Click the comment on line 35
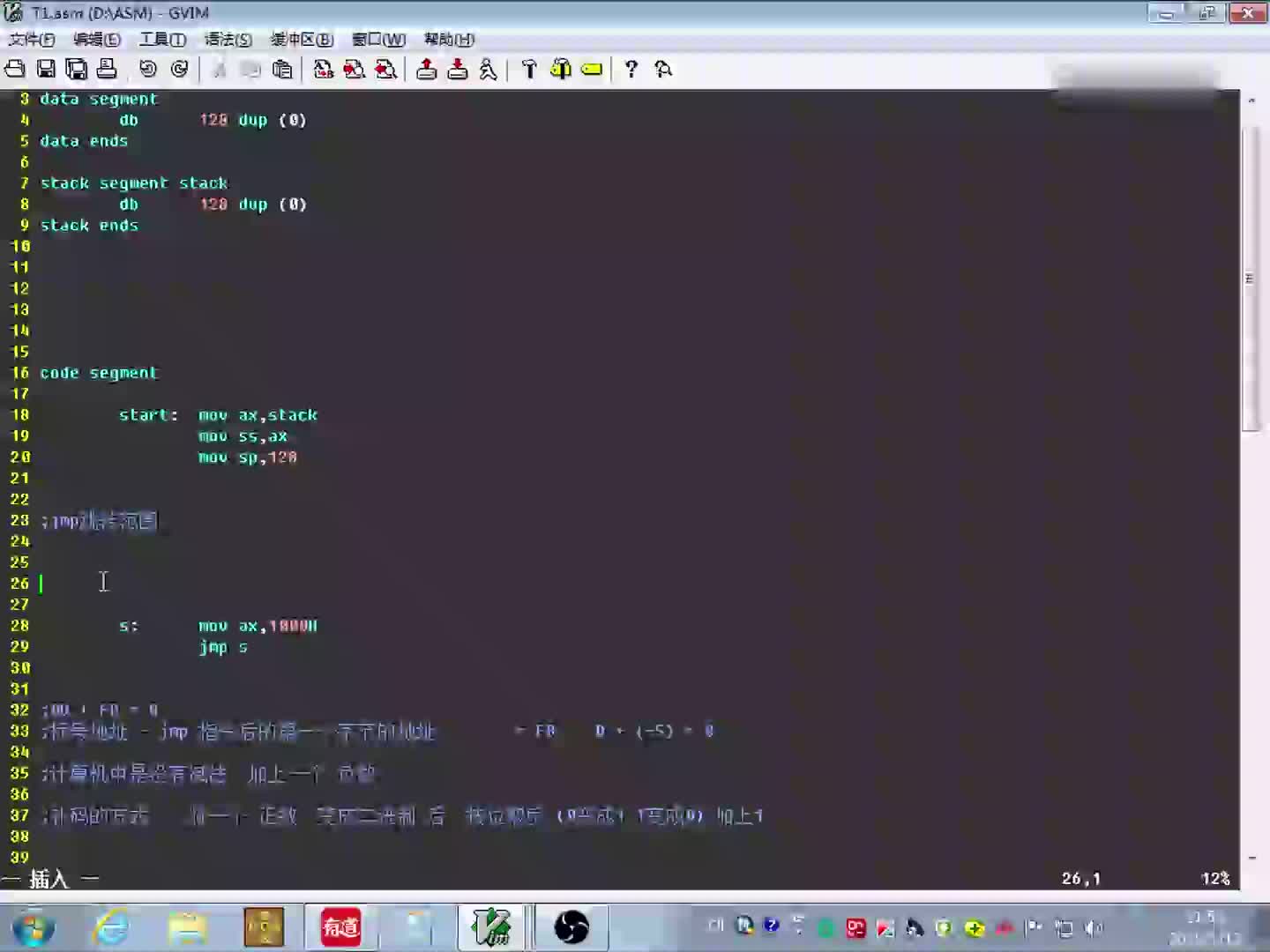The width and height of the screenshot is (1270, 952). (209, 774)
